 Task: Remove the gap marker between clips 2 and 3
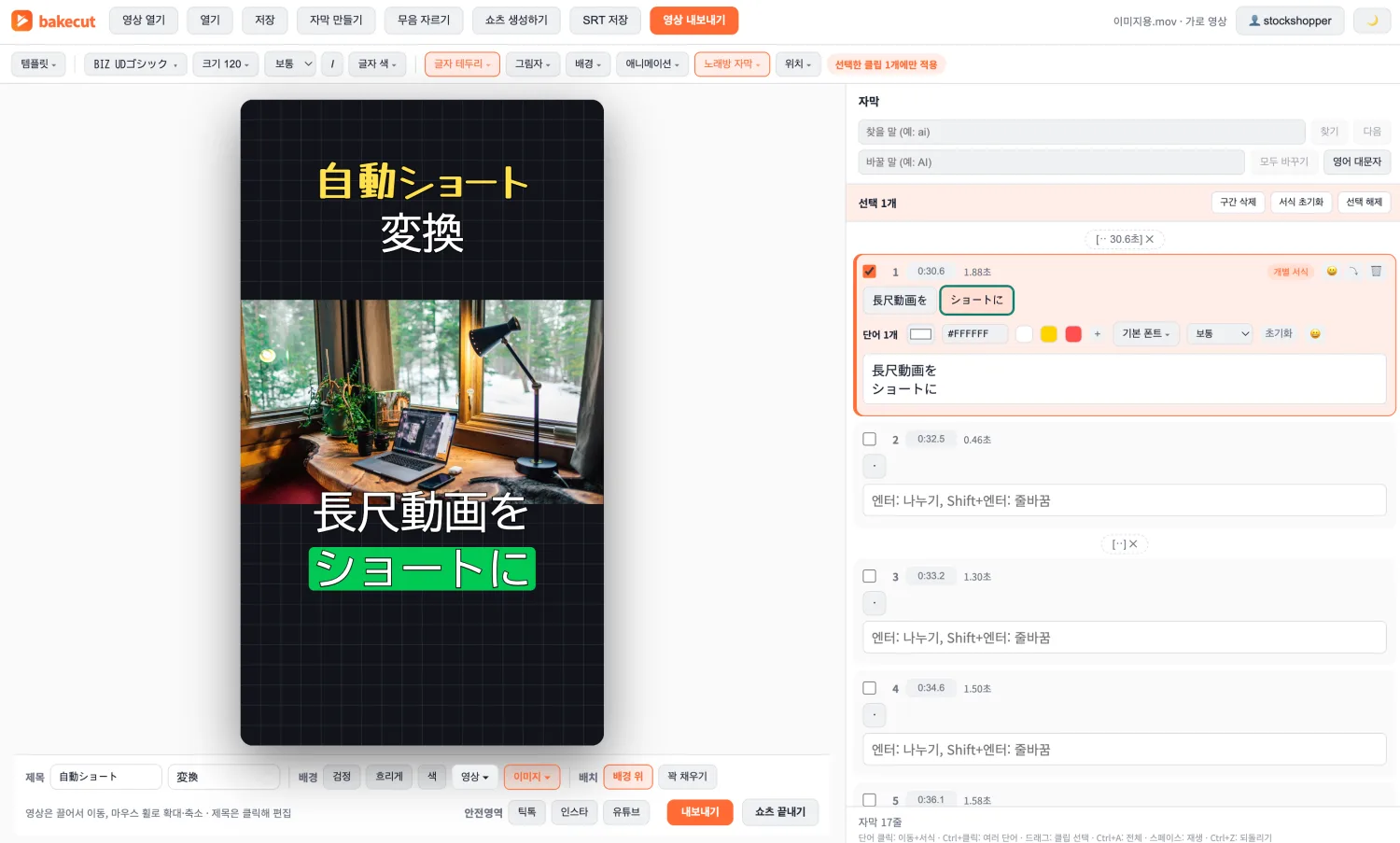tap(1133, 544)
